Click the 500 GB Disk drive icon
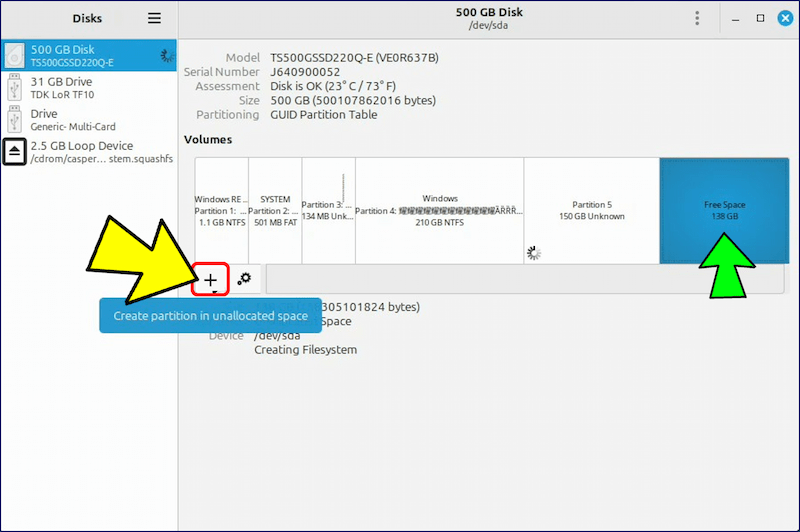Viewport: 800px width, 532px height. click(15, 56)
